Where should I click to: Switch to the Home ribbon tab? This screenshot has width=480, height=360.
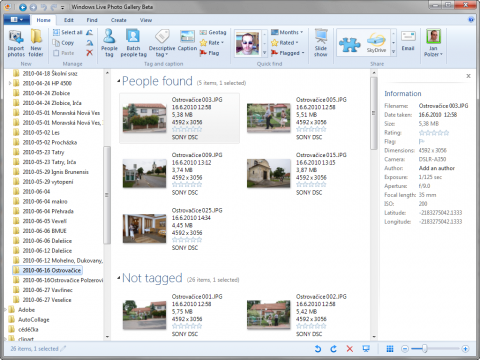[44, 20]
